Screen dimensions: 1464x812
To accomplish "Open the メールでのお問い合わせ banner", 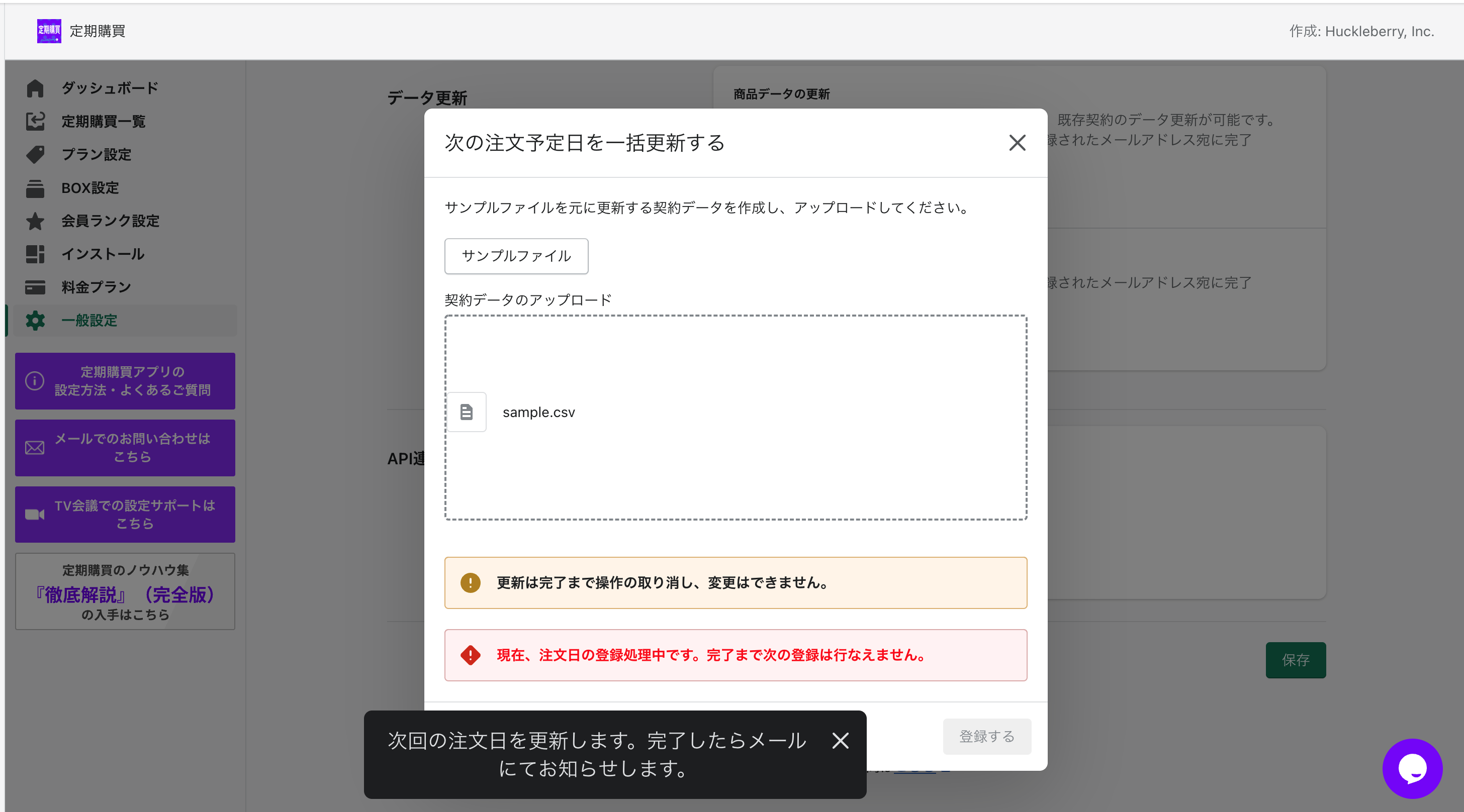I will tap(125, 447).
